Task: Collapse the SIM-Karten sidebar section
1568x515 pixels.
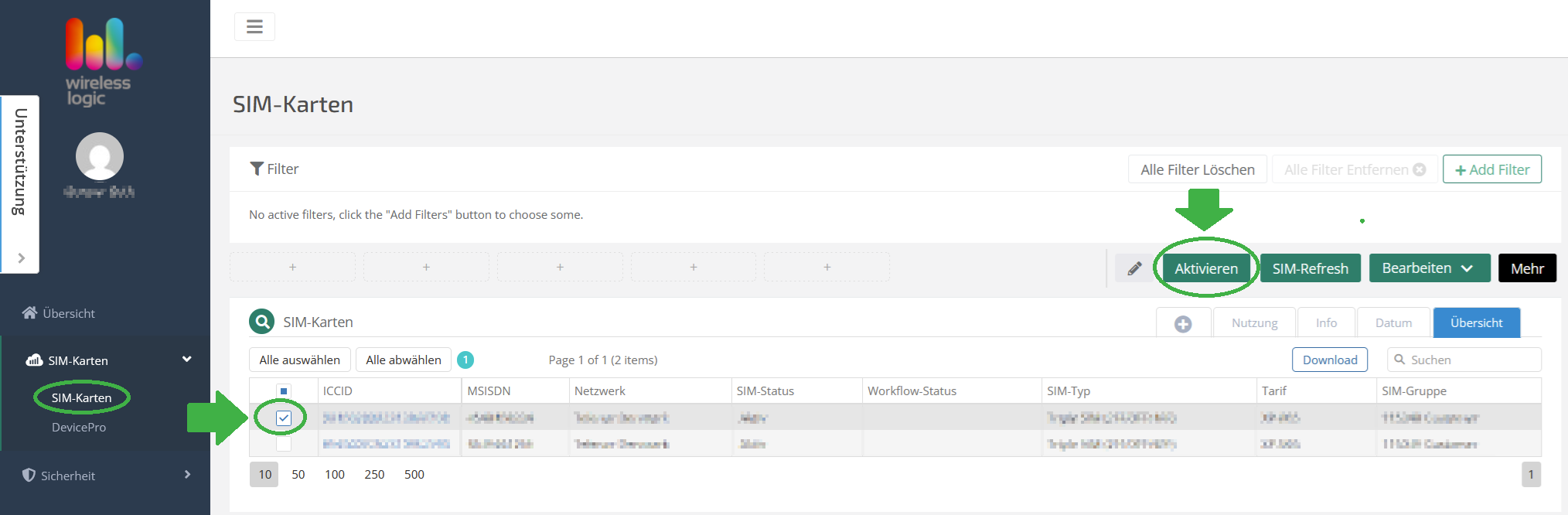Action: pos(186,360)
